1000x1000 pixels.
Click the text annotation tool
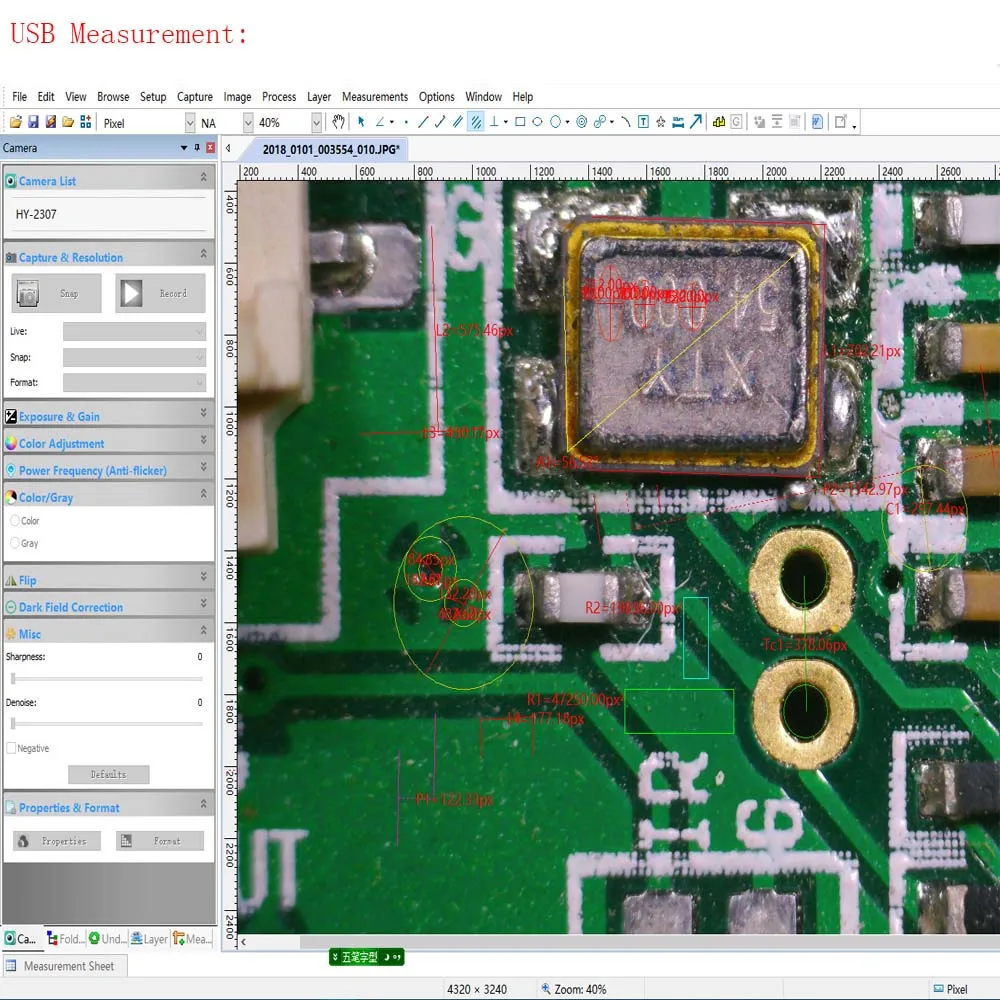pos(643,123)
